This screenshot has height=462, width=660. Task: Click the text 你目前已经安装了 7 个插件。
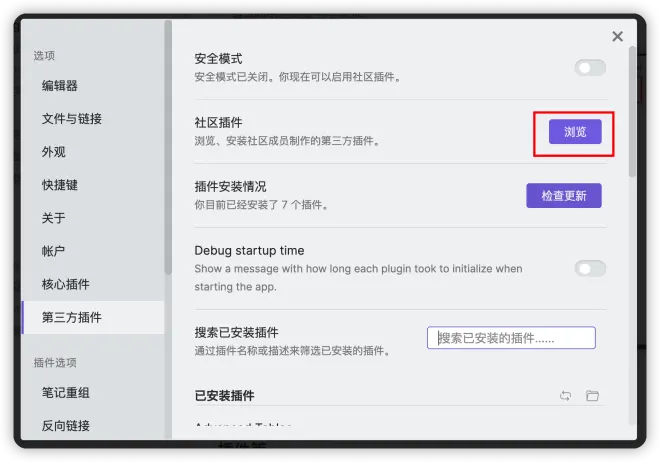(262, 205)
